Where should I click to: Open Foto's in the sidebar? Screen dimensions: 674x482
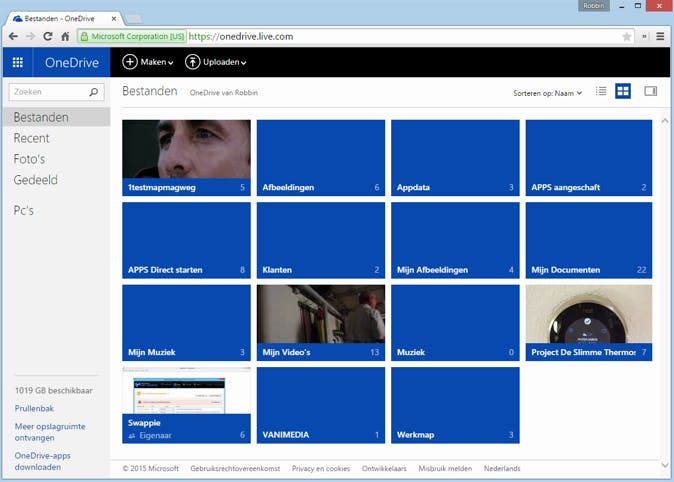29,159
